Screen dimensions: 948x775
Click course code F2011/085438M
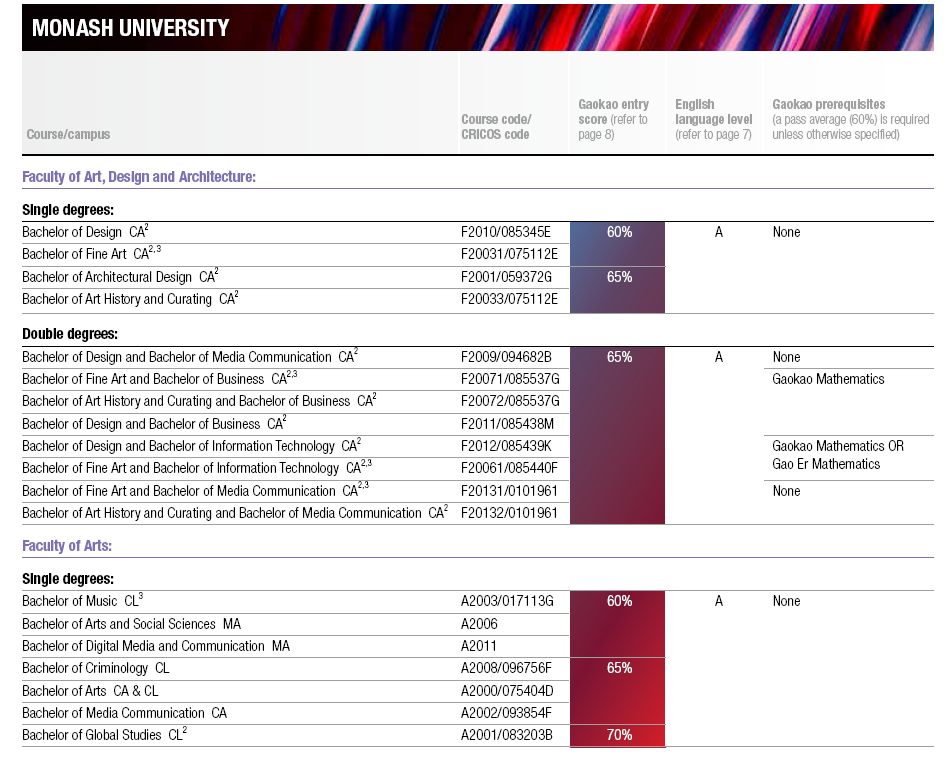(x=507, y=424)
